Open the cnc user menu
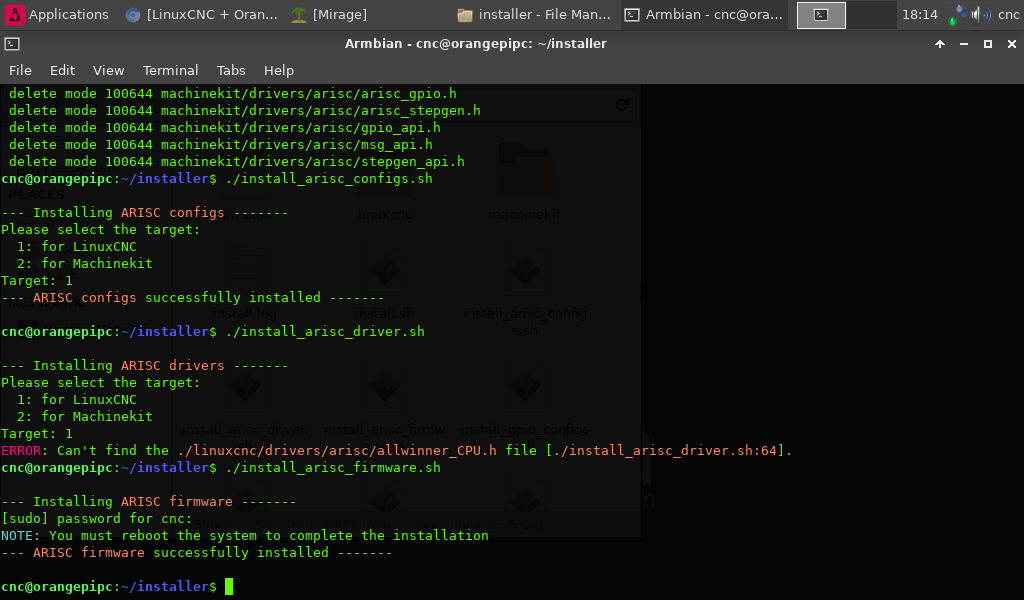The width and height of the screenshot is (1024, 600). (1008, 14)
